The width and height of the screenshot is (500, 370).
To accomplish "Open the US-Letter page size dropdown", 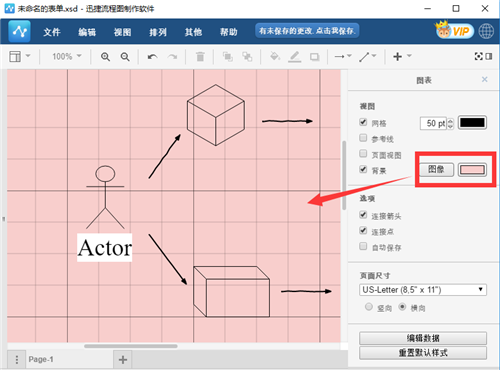I will click(x=423, y=290).
